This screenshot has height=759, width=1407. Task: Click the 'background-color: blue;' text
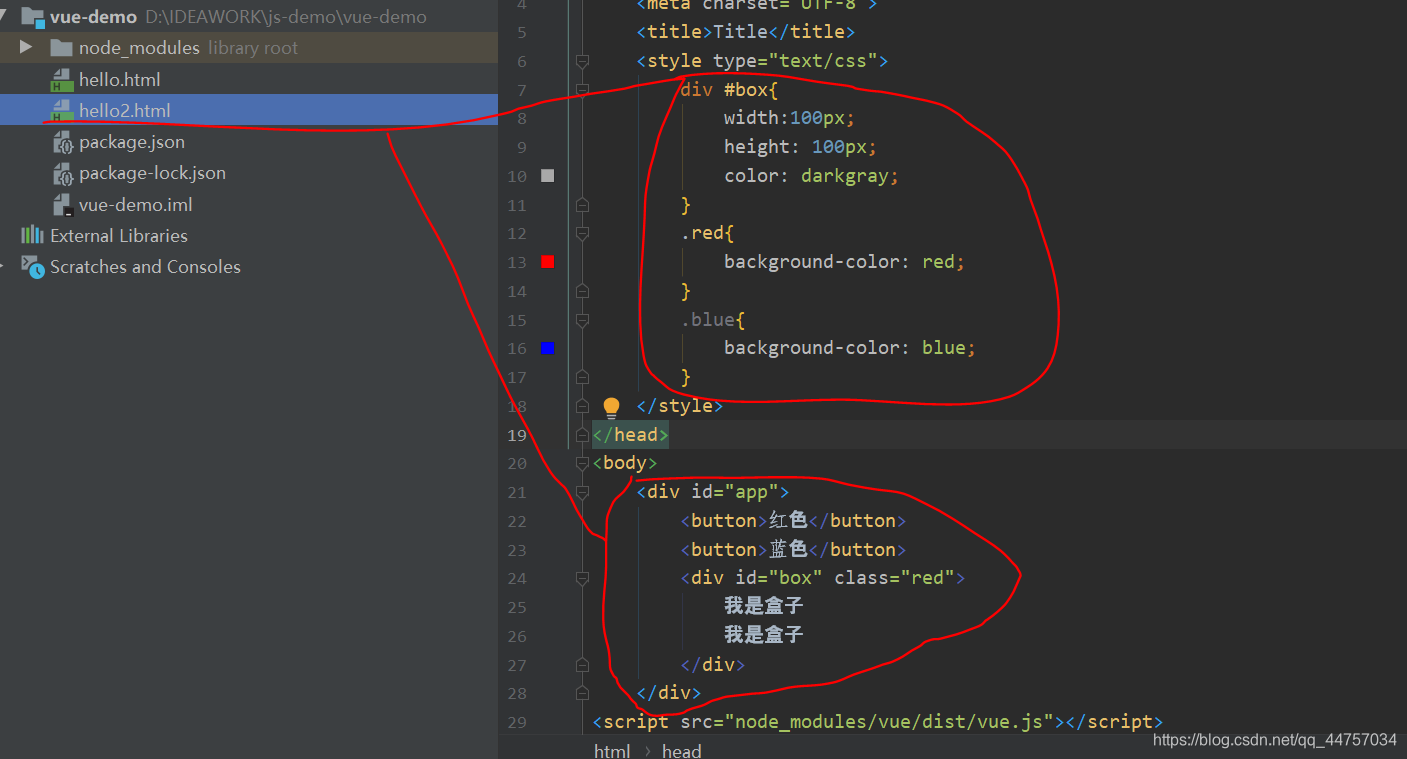tap(849, 348)
